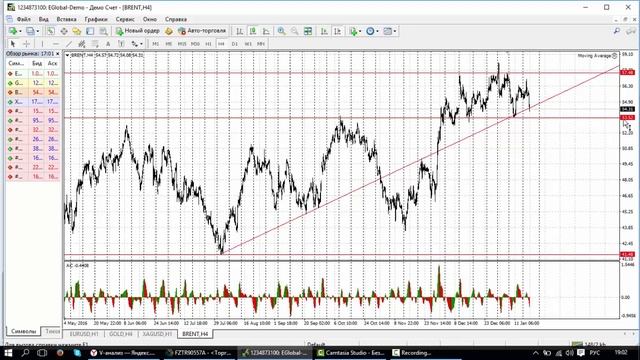This screenshot has height=360, width=640.
Task: Open the Файл menu
Action: coord(24,19)
